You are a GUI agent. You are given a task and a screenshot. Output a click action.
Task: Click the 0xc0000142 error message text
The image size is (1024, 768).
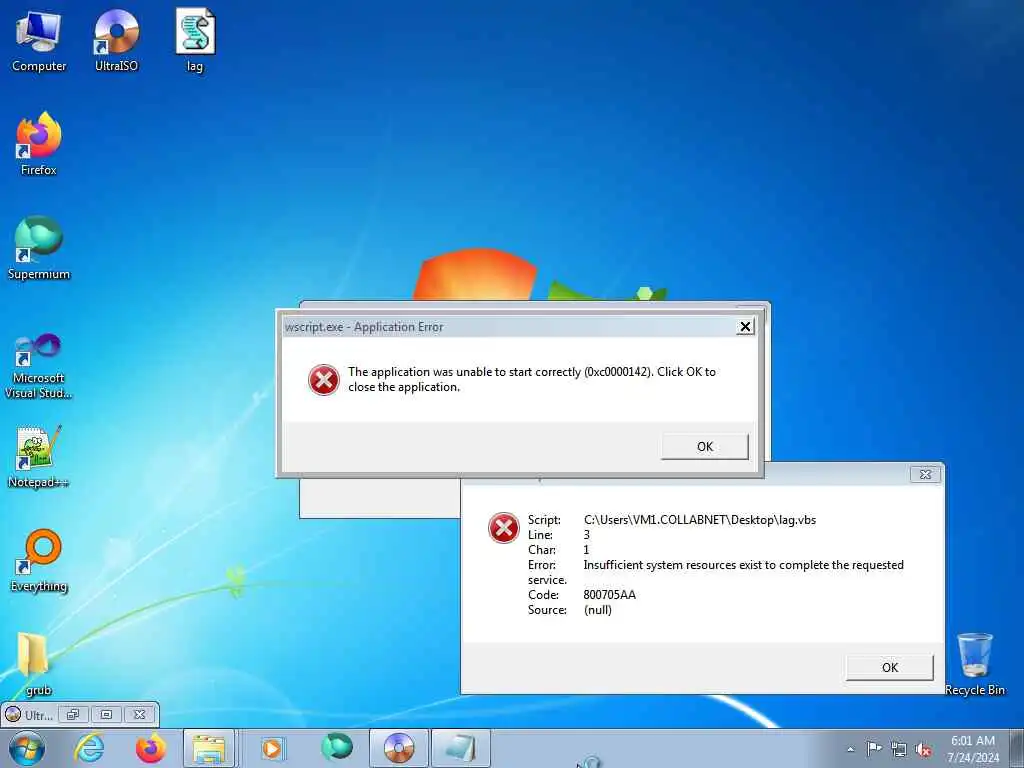(x=532, y=379)
